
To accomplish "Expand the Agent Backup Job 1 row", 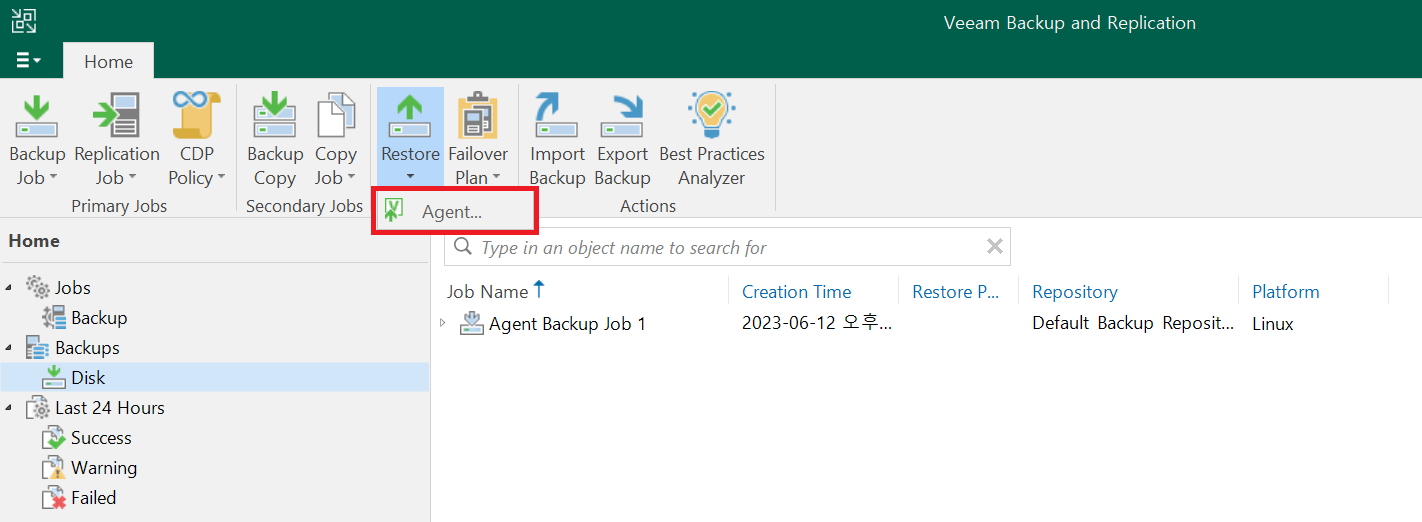I will [x=443, y=323].
